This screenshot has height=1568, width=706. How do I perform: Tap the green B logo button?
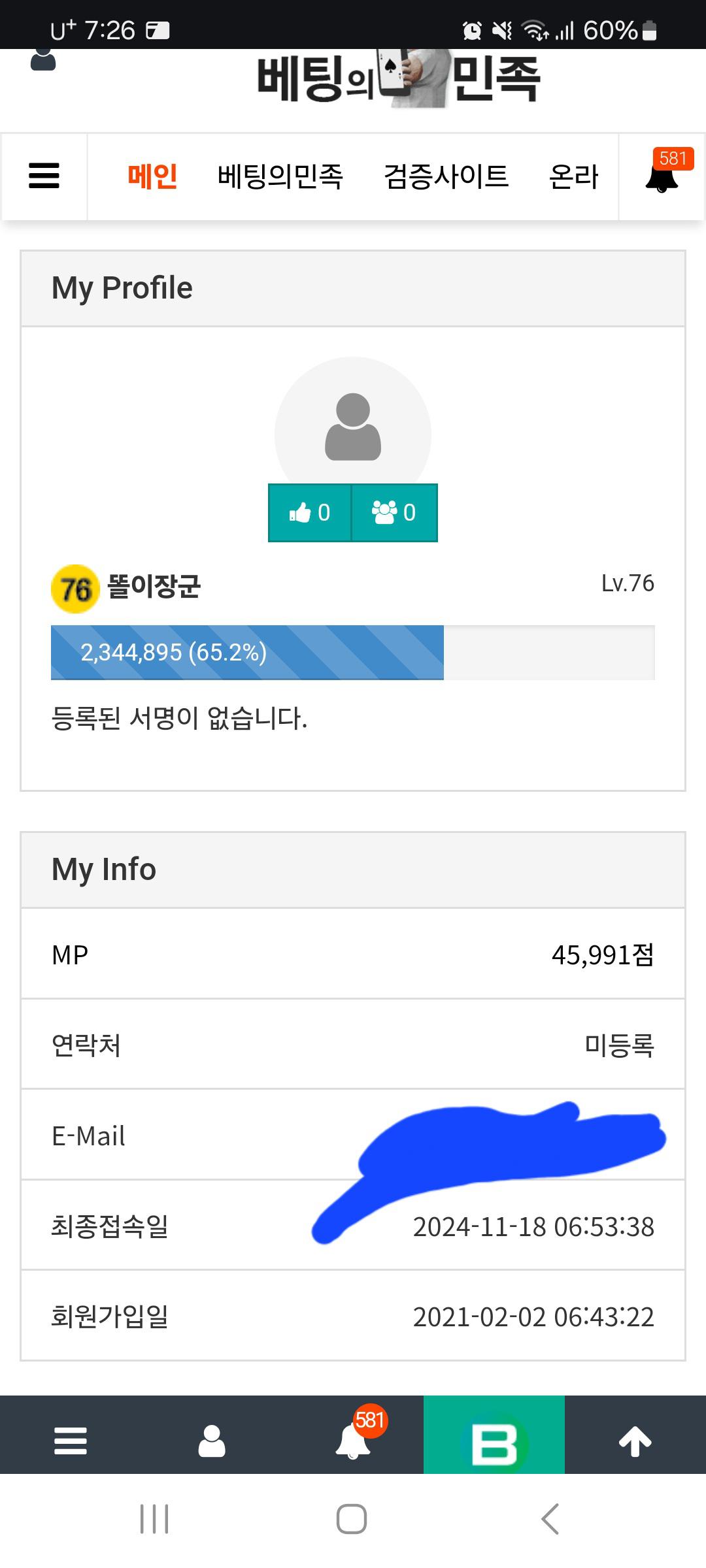(494, 1440)
